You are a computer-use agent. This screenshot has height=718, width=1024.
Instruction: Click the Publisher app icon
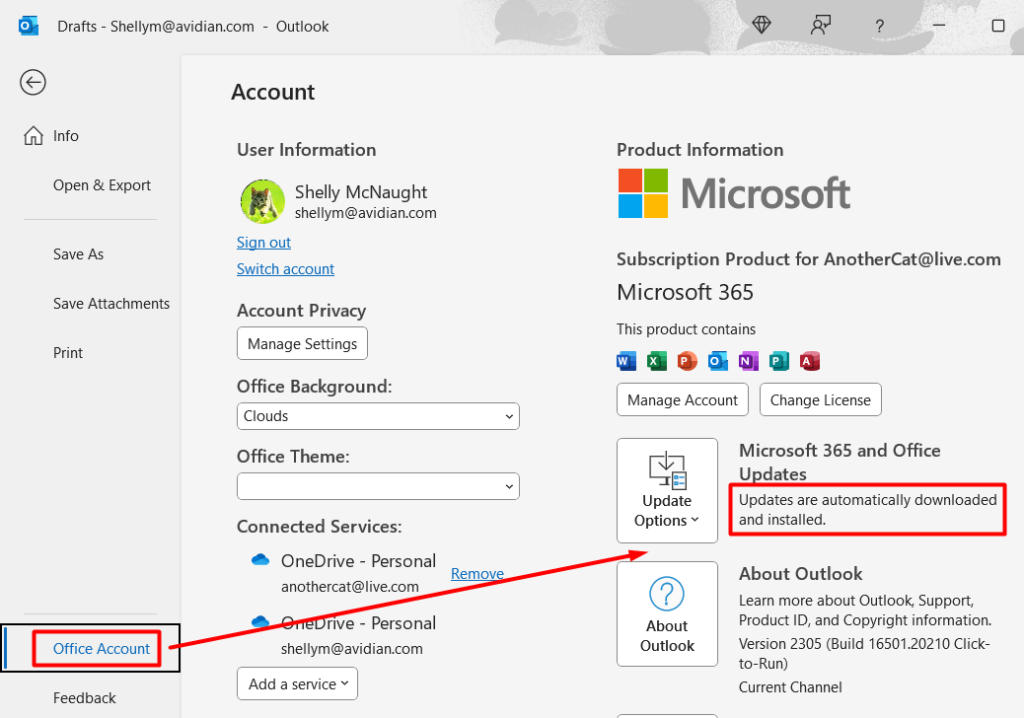click(778, 361)
